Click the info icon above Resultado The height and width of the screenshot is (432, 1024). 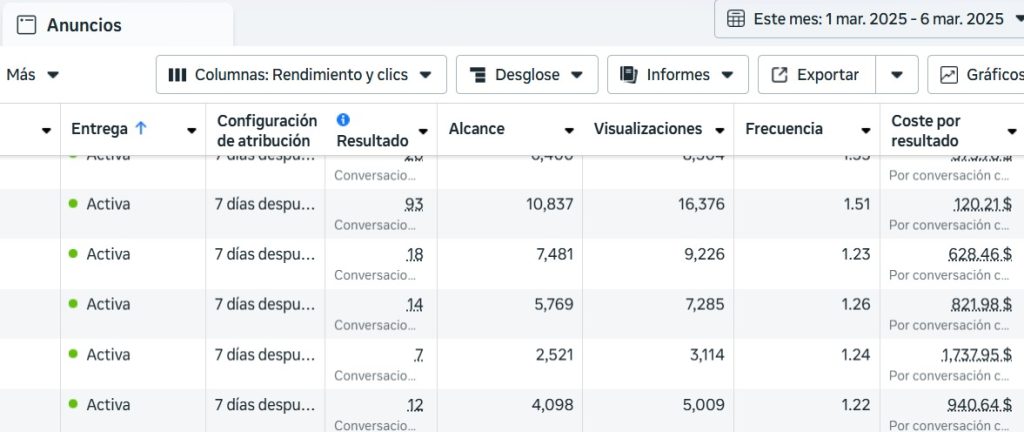[x=343, y=119]
